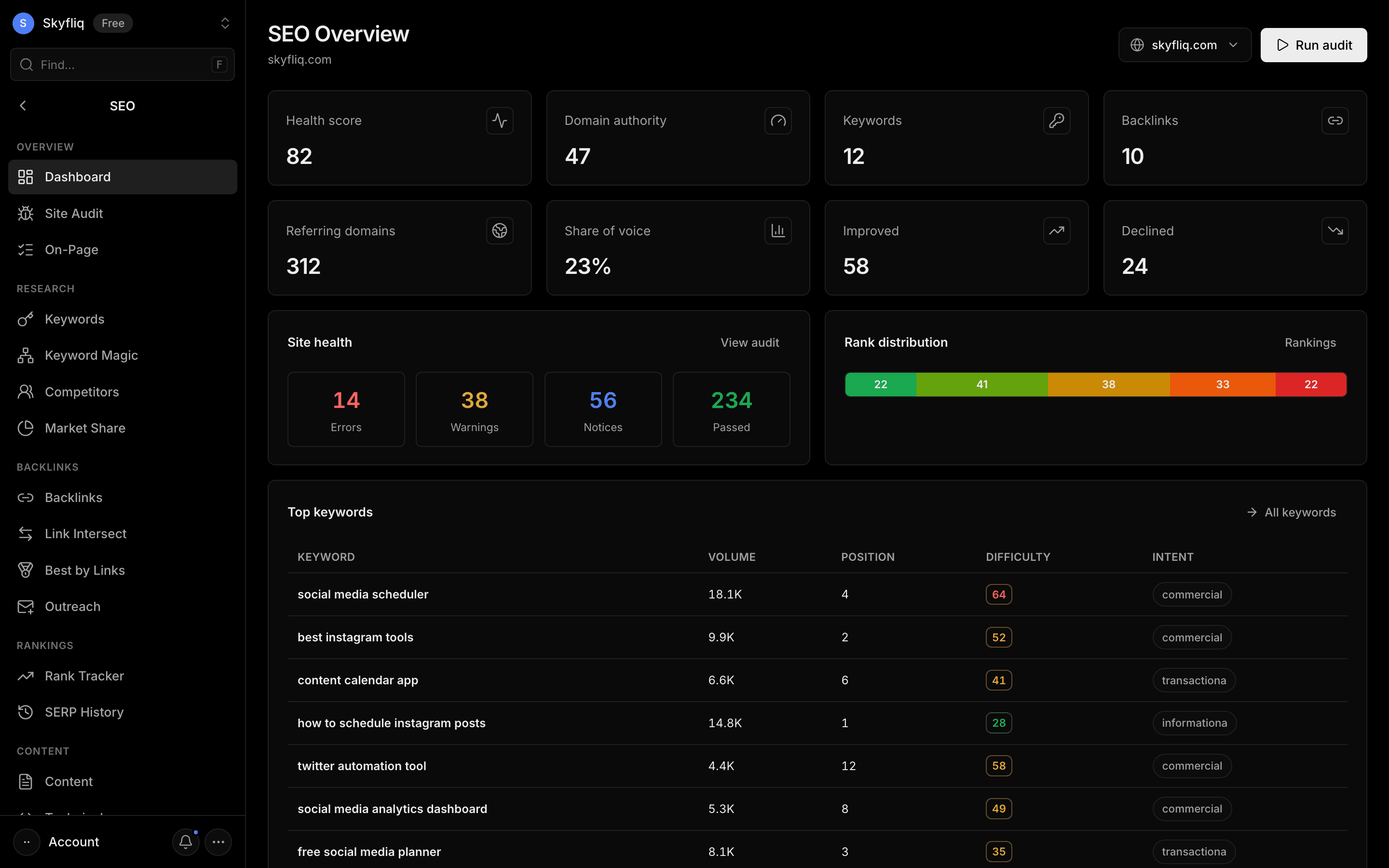Click the Keywords card key icon
The height and width of the screenshot is (868, 1389).
(1057, 121)
